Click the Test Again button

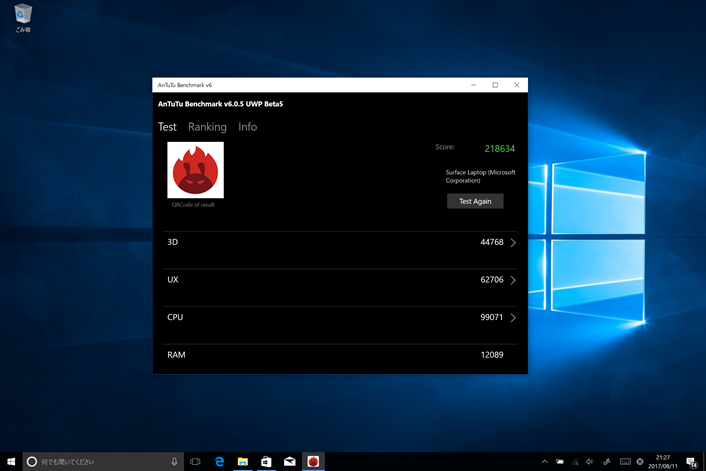pyautogui.click(x=475, y=201)
